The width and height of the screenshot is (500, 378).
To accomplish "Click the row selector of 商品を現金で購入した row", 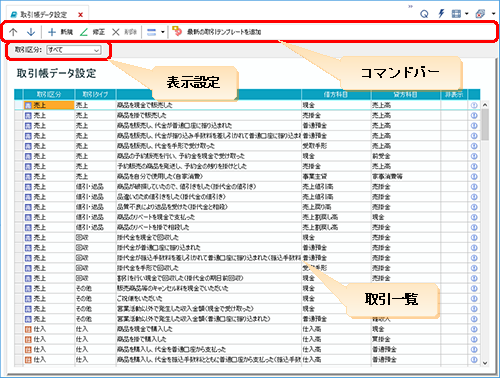I will 19,329.
